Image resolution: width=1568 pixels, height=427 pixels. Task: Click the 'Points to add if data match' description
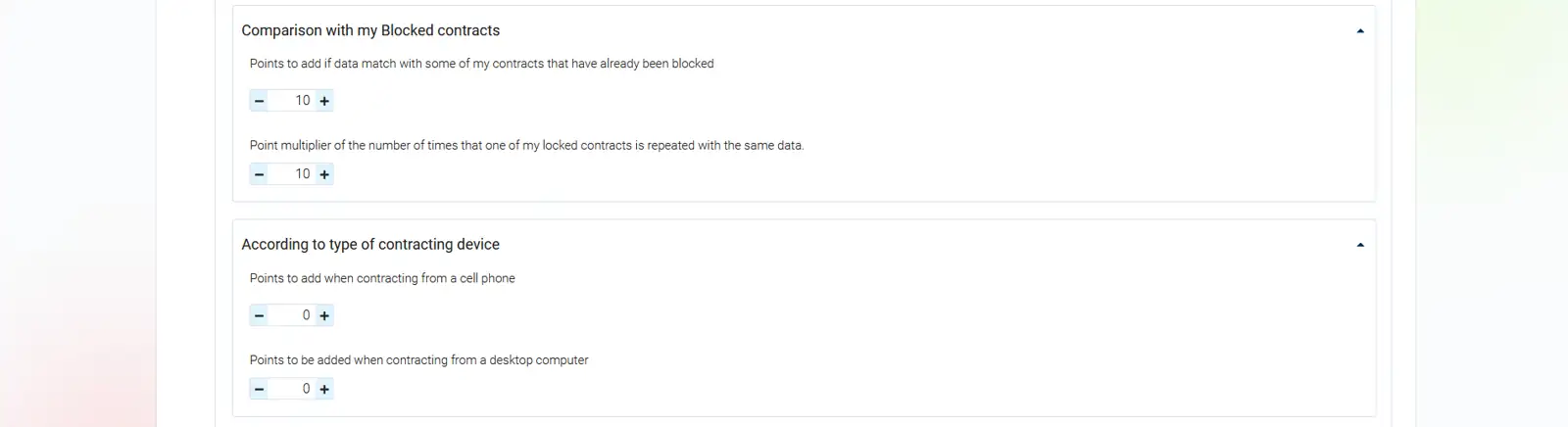pos(481,64)
